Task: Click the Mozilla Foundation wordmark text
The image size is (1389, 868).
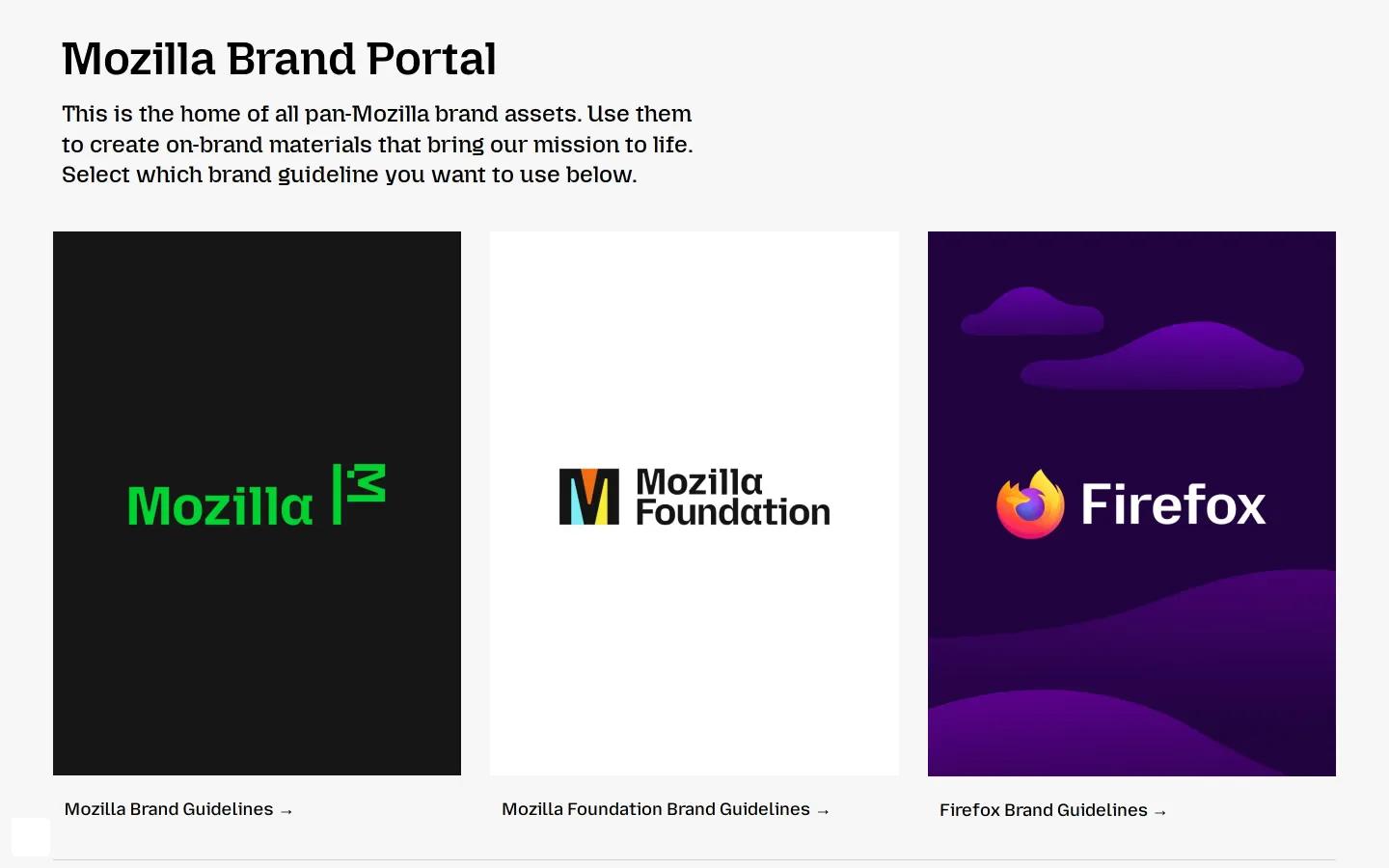Action: (x=733, y=497)
